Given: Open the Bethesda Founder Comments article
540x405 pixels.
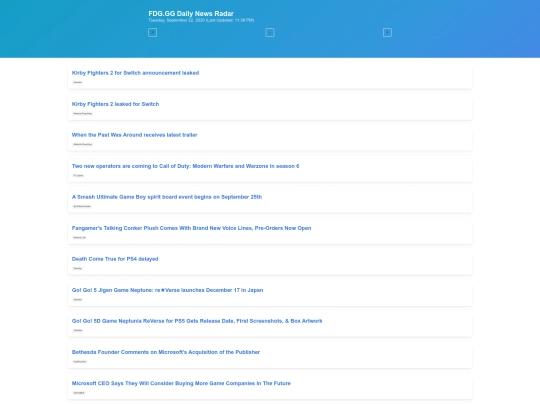Looking at the screenshot, I should tap(166, 352).
